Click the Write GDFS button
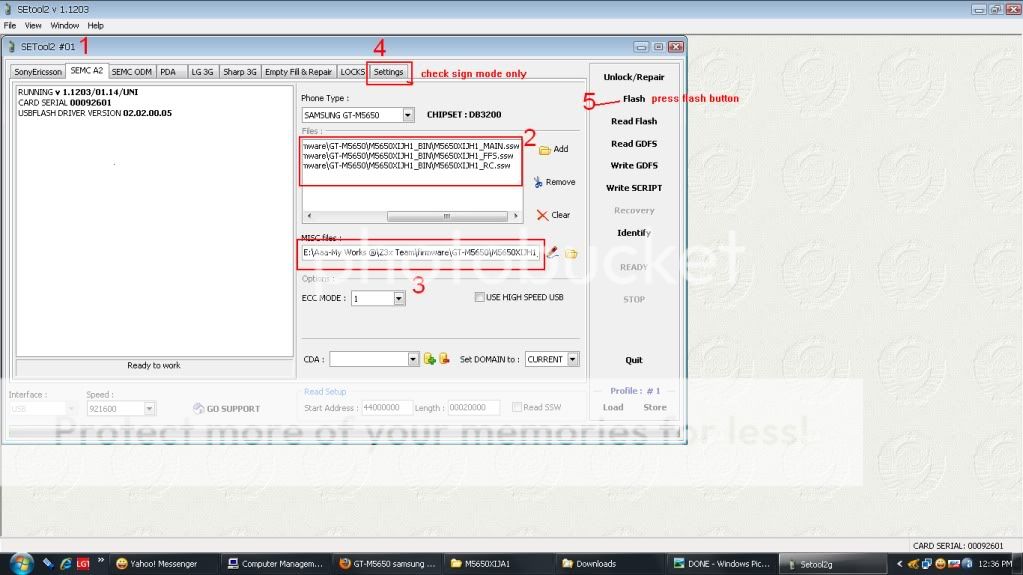Screen dimensions: 1023x575 point(634,166)
